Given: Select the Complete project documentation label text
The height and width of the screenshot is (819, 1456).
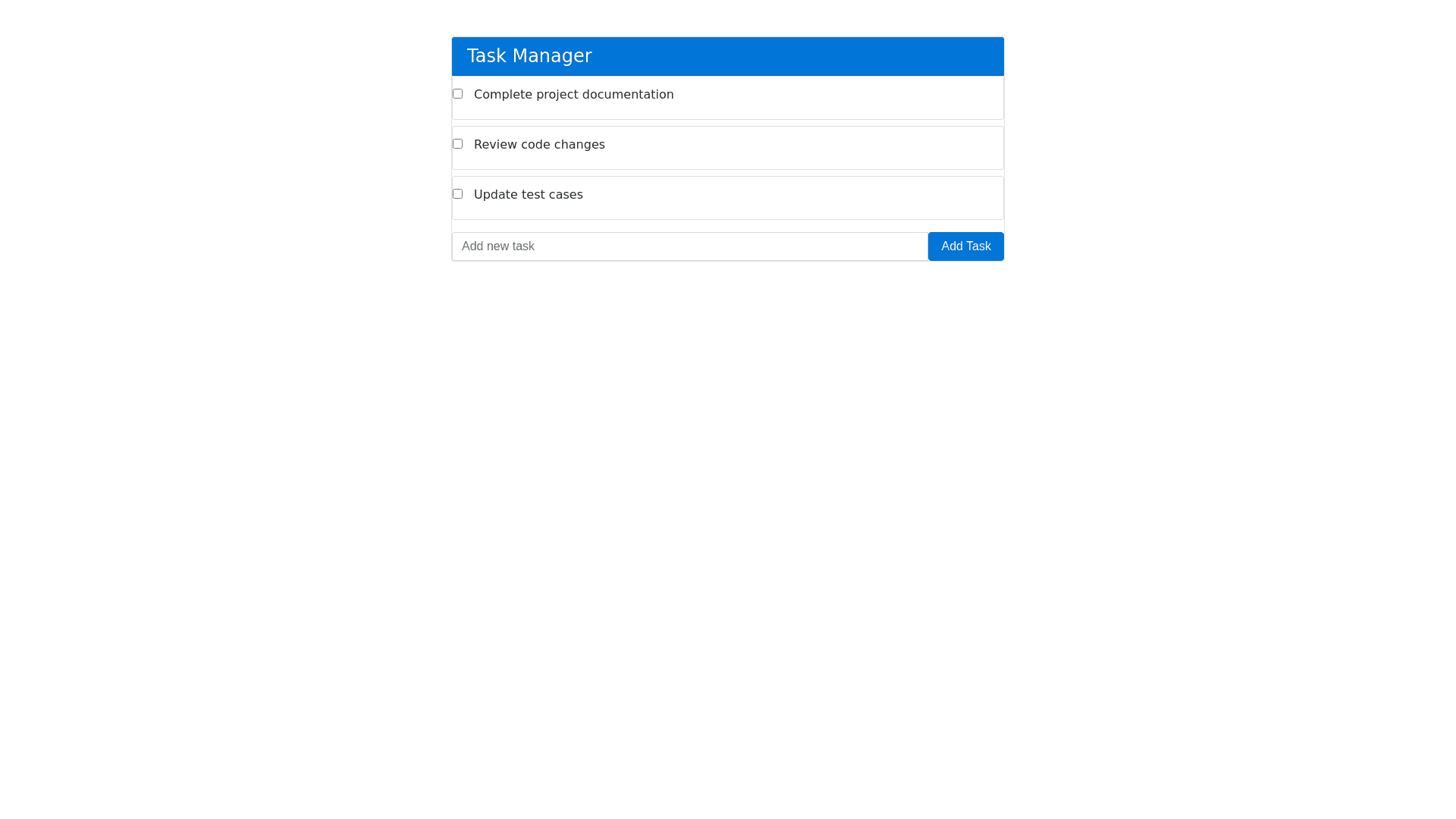Looking at the screenshot, I should (573, 95).
